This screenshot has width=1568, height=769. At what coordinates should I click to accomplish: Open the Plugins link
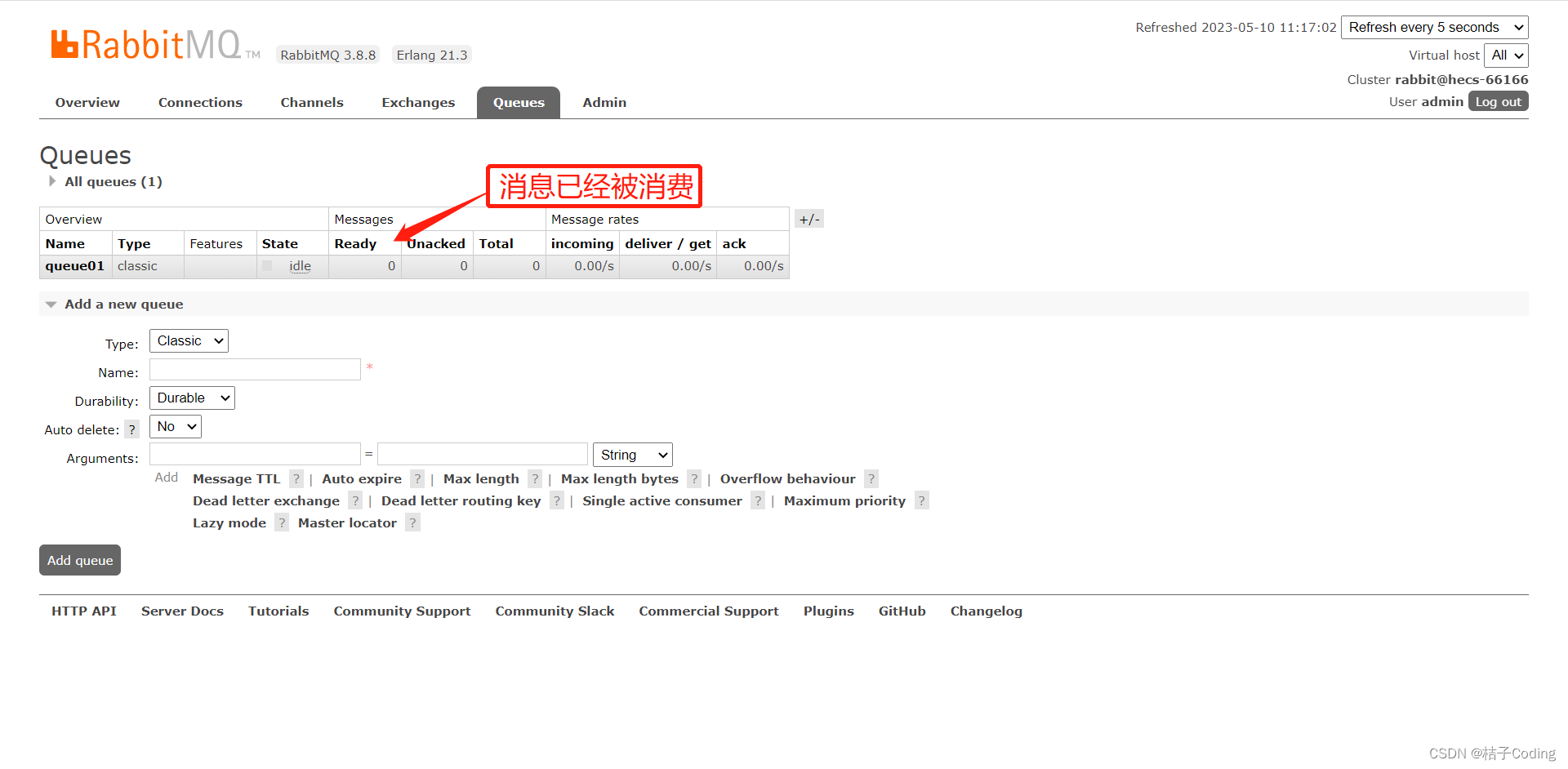tap(829, 611)
